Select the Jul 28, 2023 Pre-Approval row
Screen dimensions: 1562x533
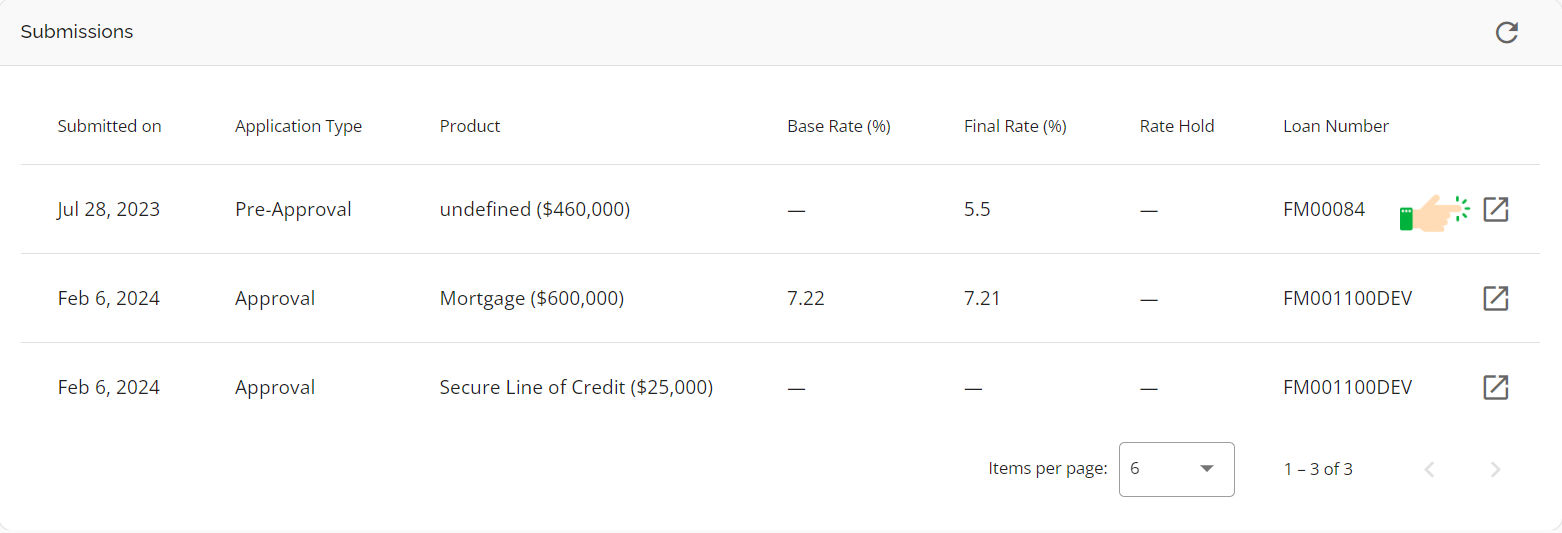293,210
